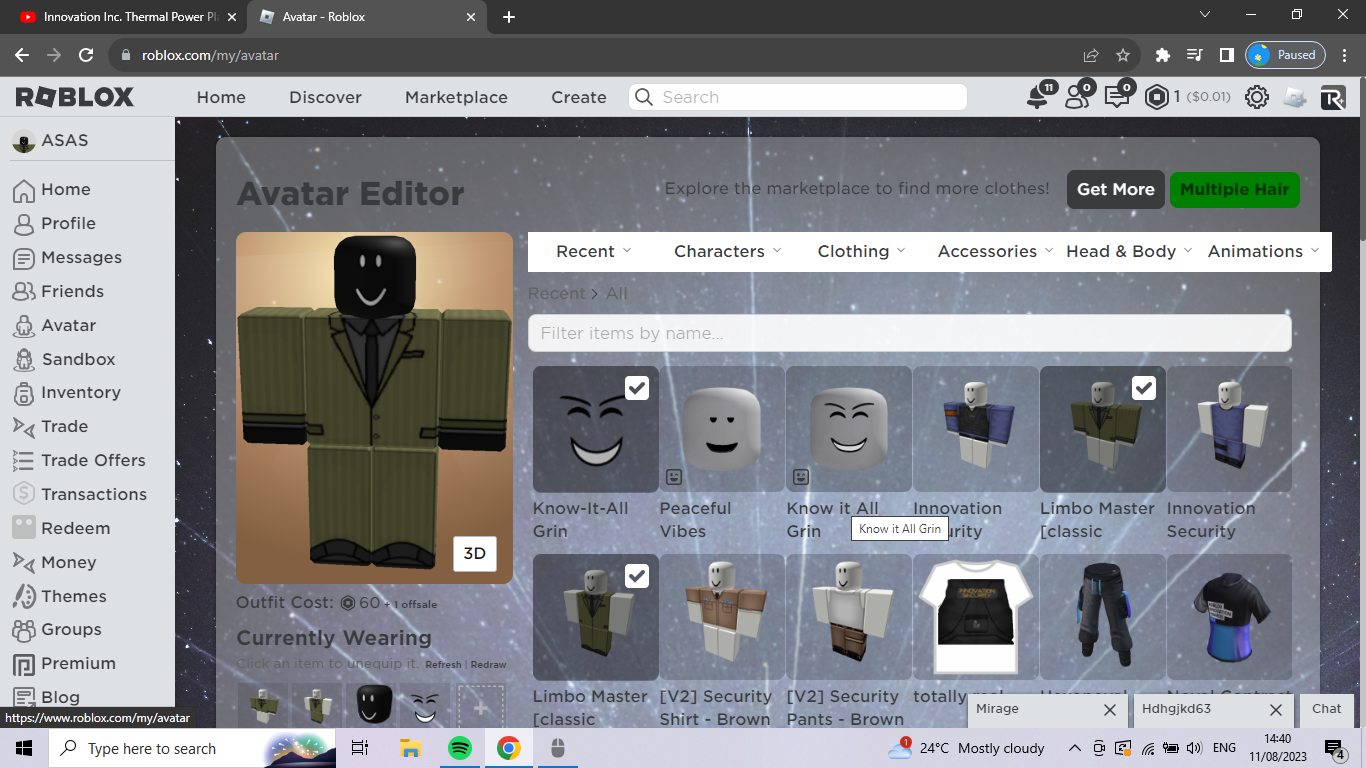This screenshot has width=1366, height=768.
Task: Click the Filter items by name field
Action: (x=910, y=333)
